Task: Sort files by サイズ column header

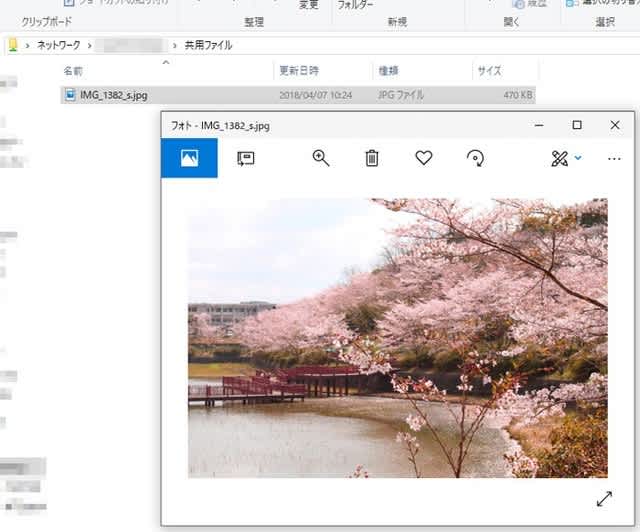Action: (489, 71)
